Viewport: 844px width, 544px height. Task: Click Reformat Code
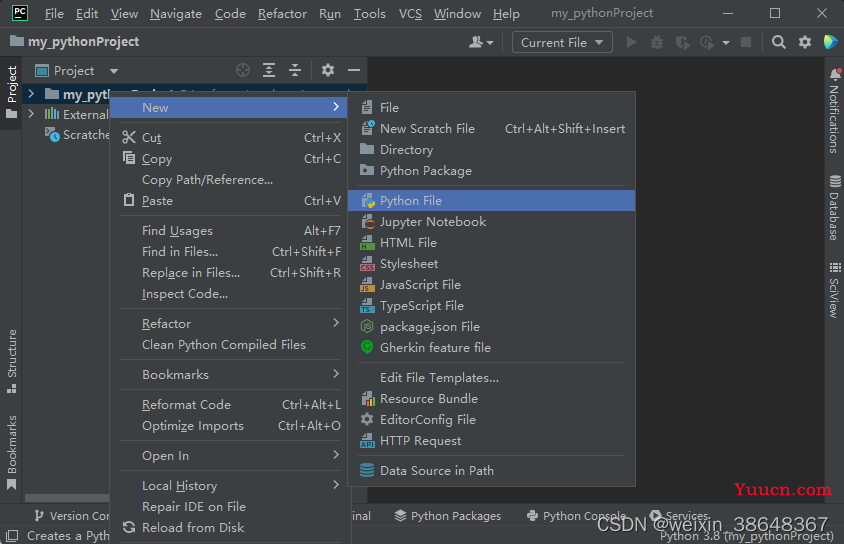tap(229, 405)
